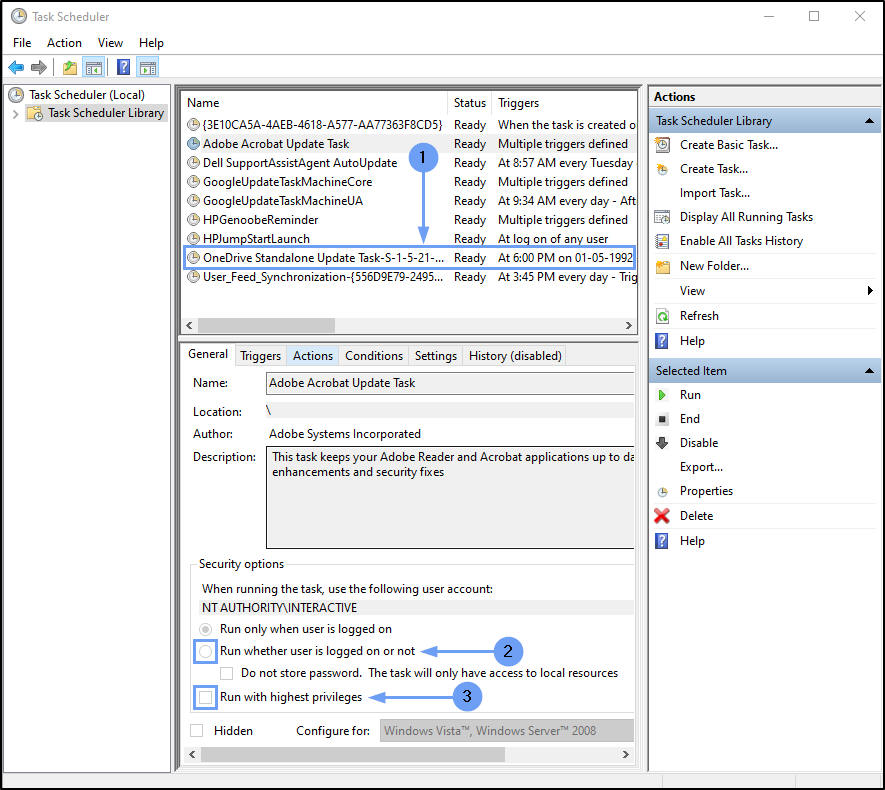The width and height of the screenshot is (885, 790).
Task: Enable Run with highest privileges checkbox
Action: pos(206,697)
